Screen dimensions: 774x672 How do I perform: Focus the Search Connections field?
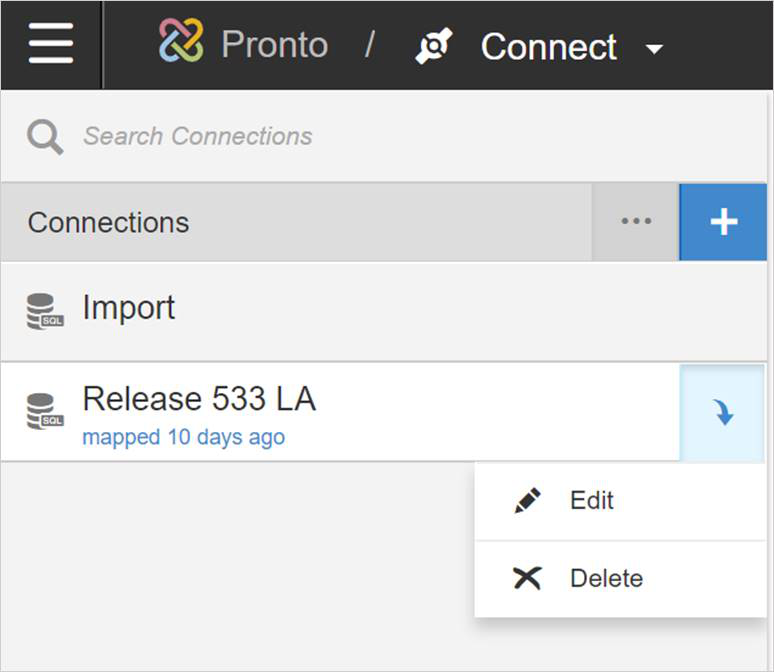click(300, 137)
